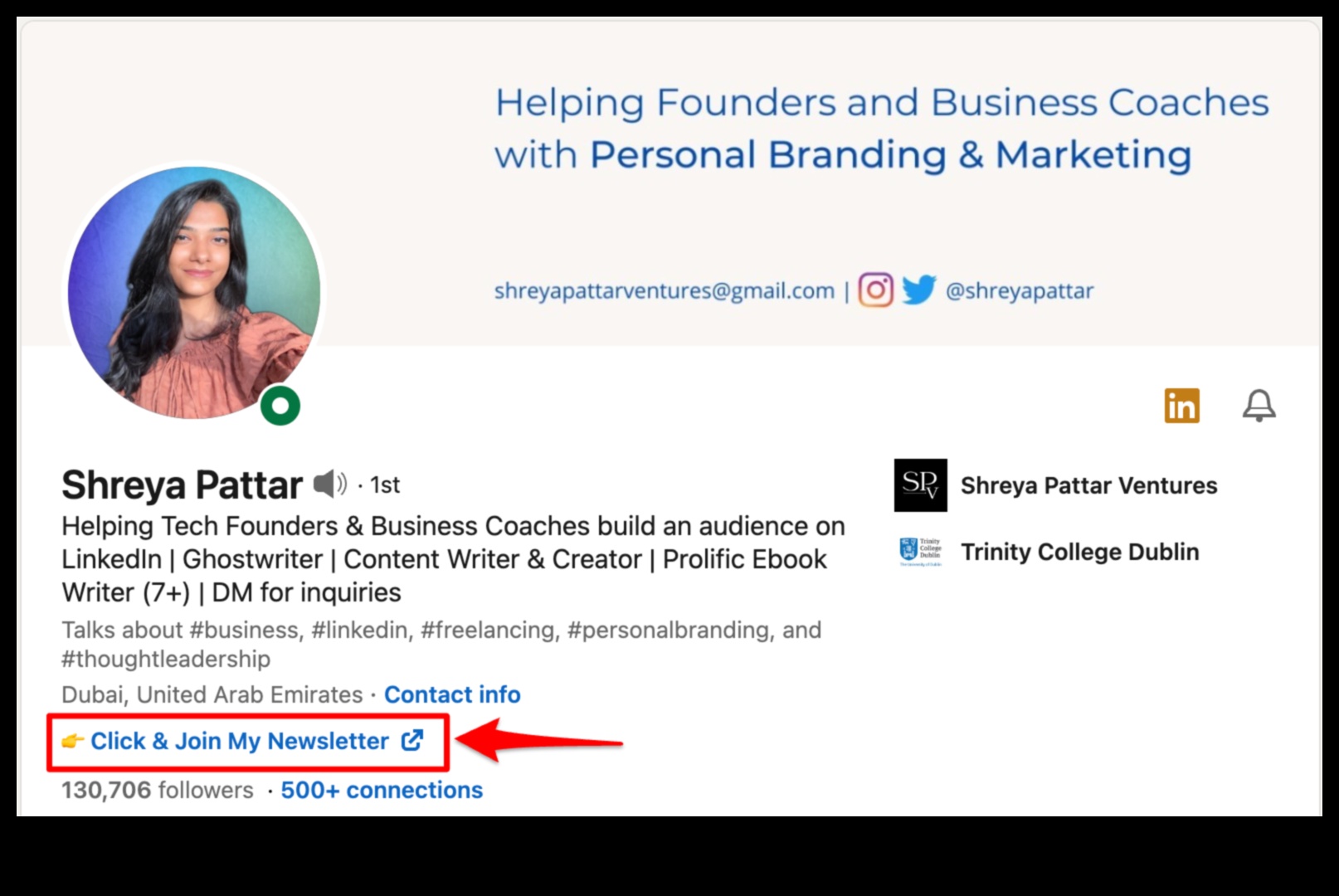Screen dimensions: 1339x896
Task: Click the Twitter bird icon in banner
Action: pyautogui.click(x=918, y=290)
